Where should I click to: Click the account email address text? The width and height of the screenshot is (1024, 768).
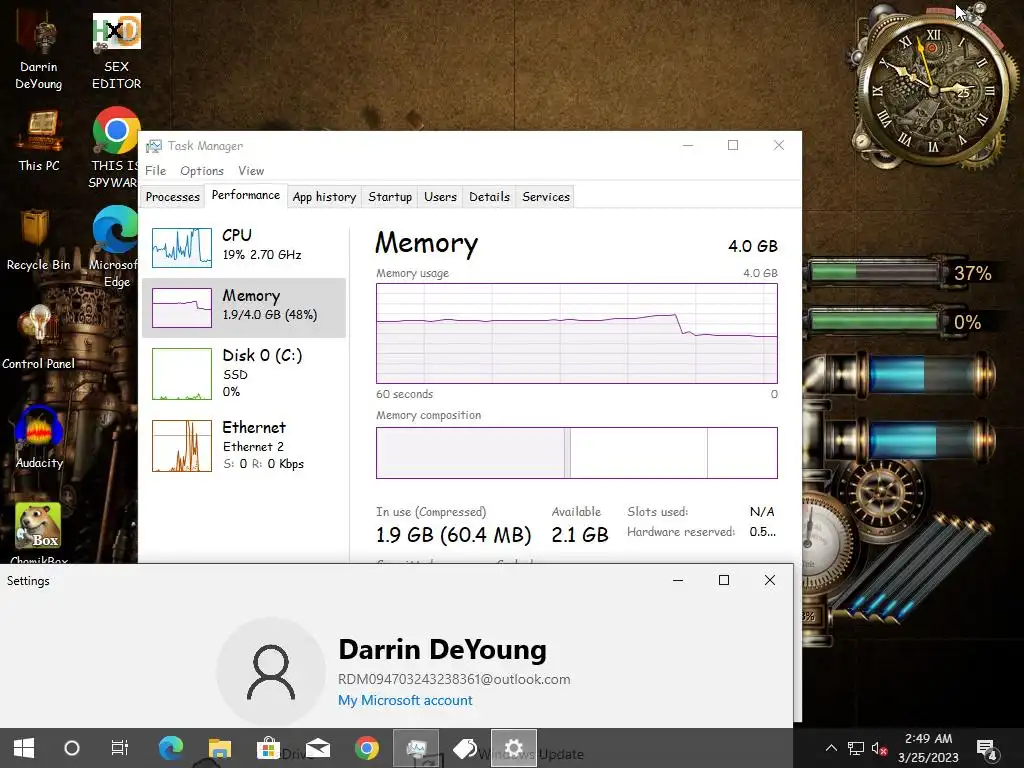pos(454,679)
